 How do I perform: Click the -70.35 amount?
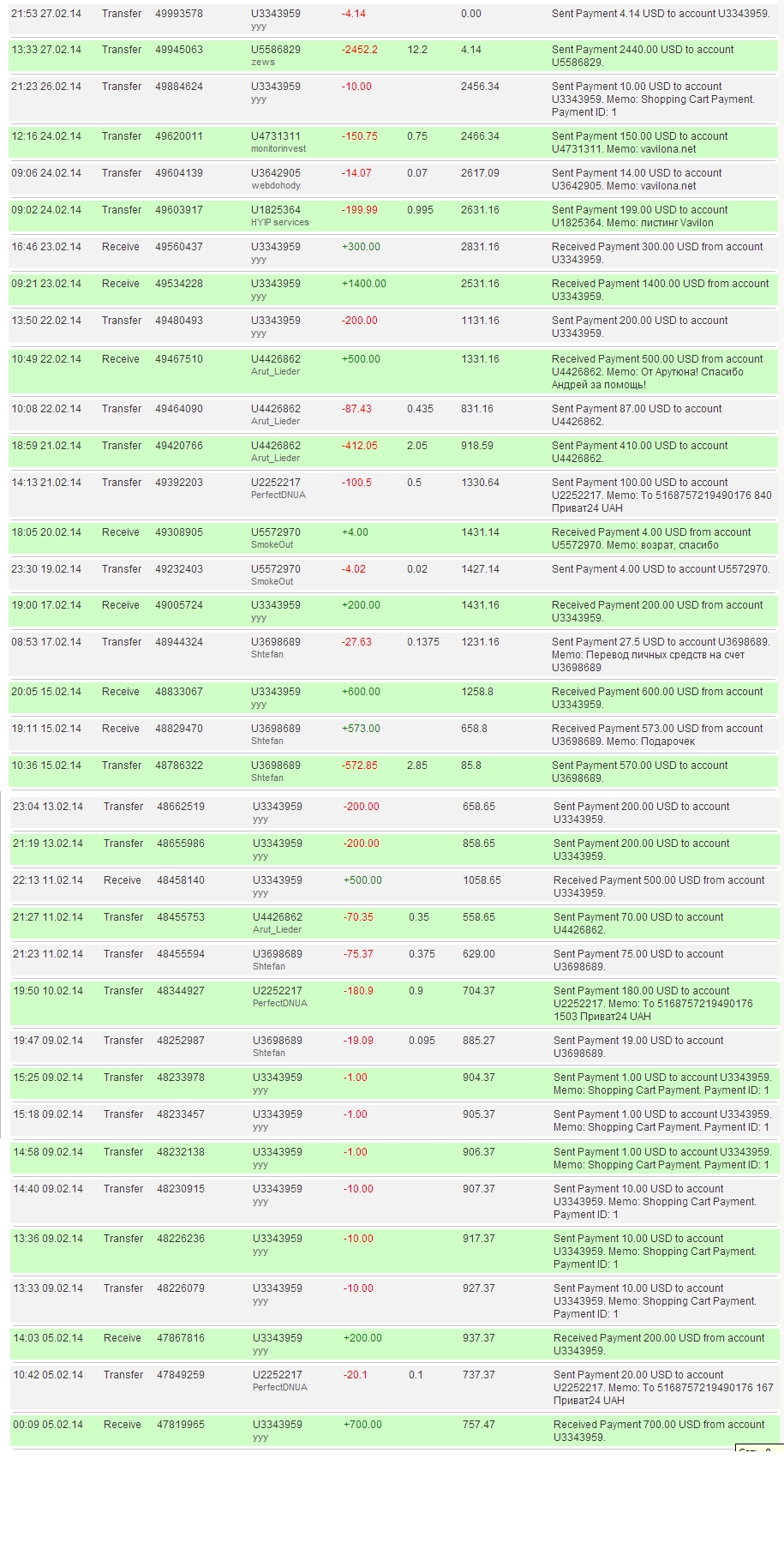point(358,917)
